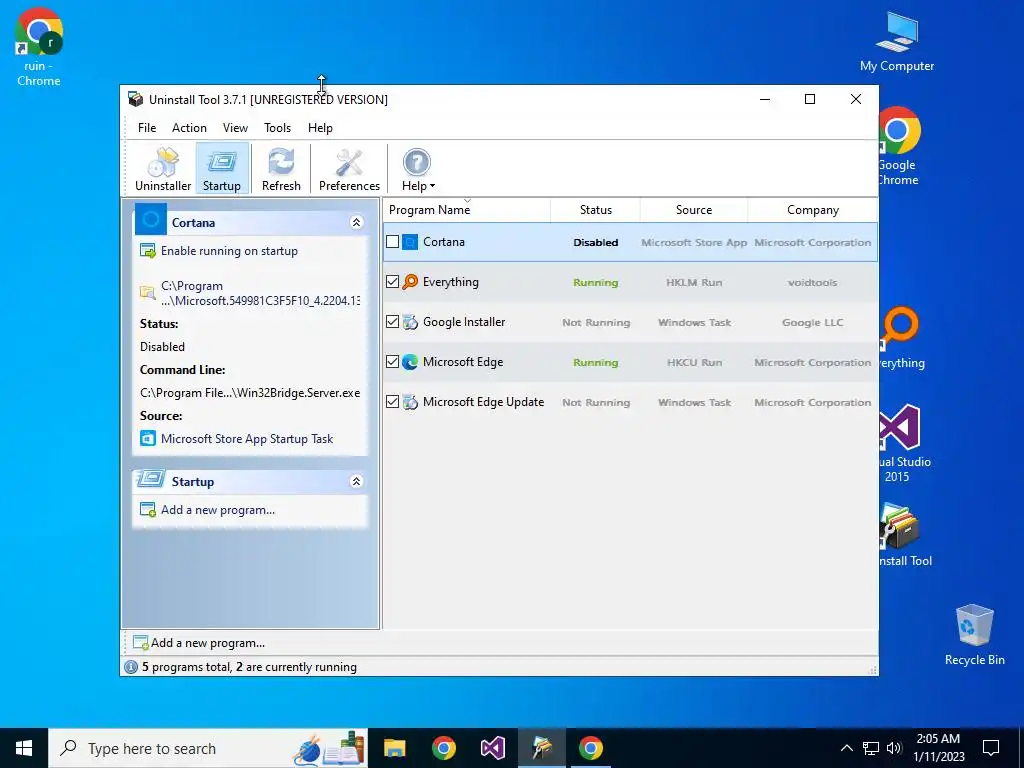Viewport: 1024px width, 768px height.
Task: Click the Everything magnifier icon in list
Action: pos(410,282)
